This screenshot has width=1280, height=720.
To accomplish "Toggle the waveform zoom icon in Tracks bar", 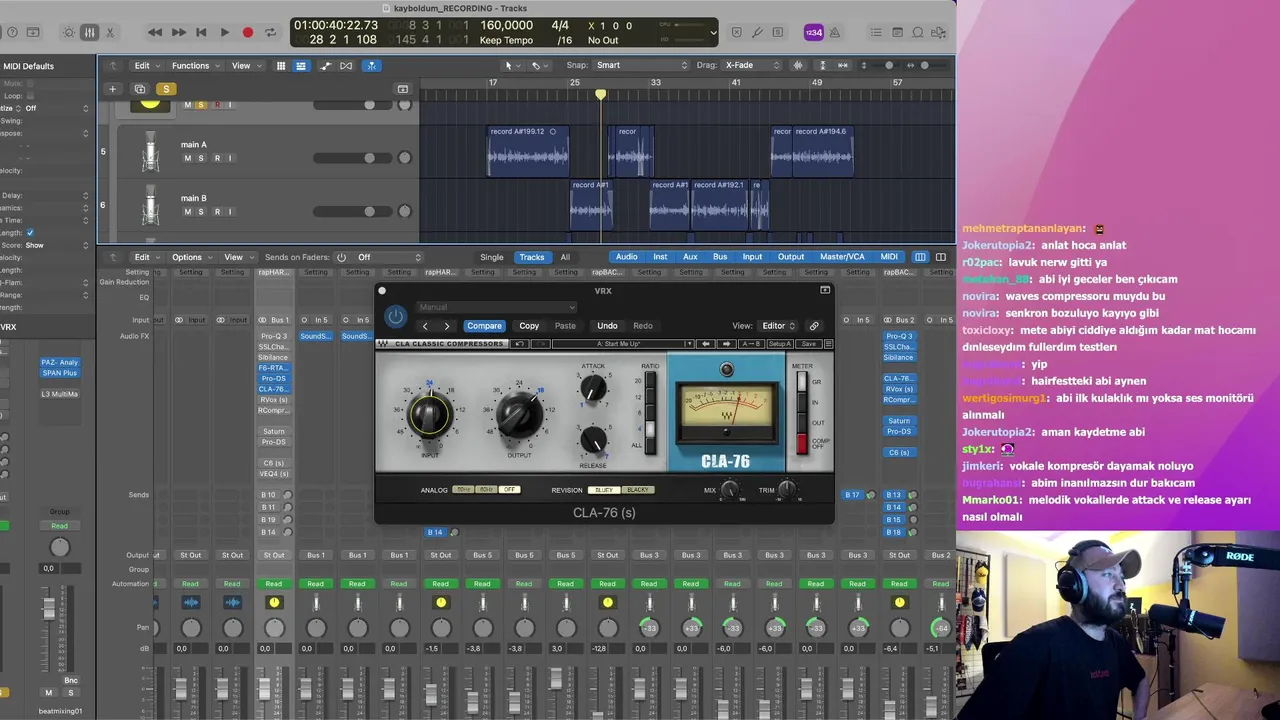I will coord(798,66).
